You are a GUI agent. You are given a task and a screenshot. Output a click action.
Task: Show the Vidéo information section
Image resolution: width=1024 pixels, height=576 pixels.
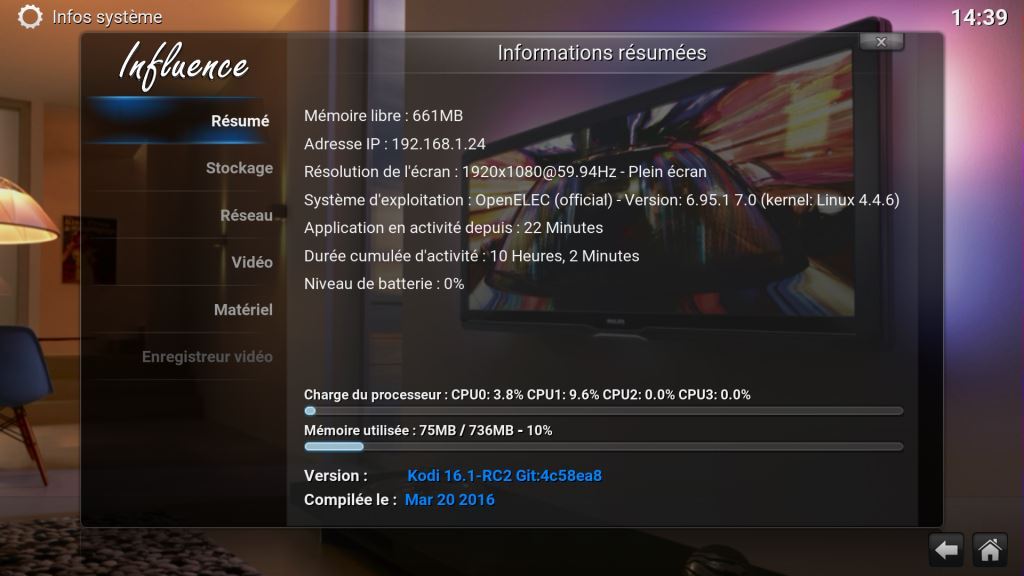click(x=251, y=262)
